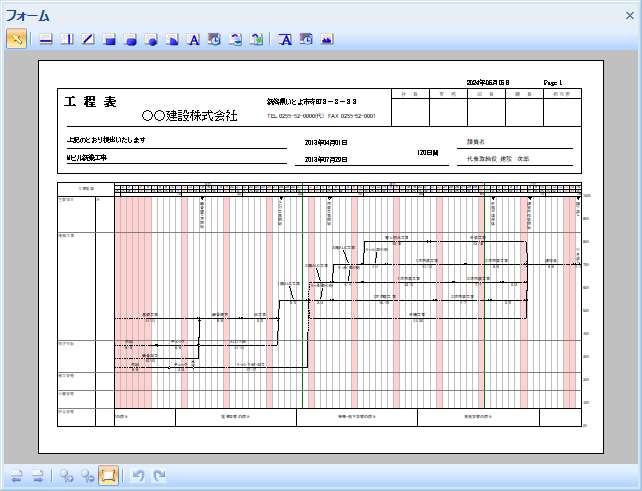
Task: Select the ○○建設株式会社 company name
Action: 190,115
